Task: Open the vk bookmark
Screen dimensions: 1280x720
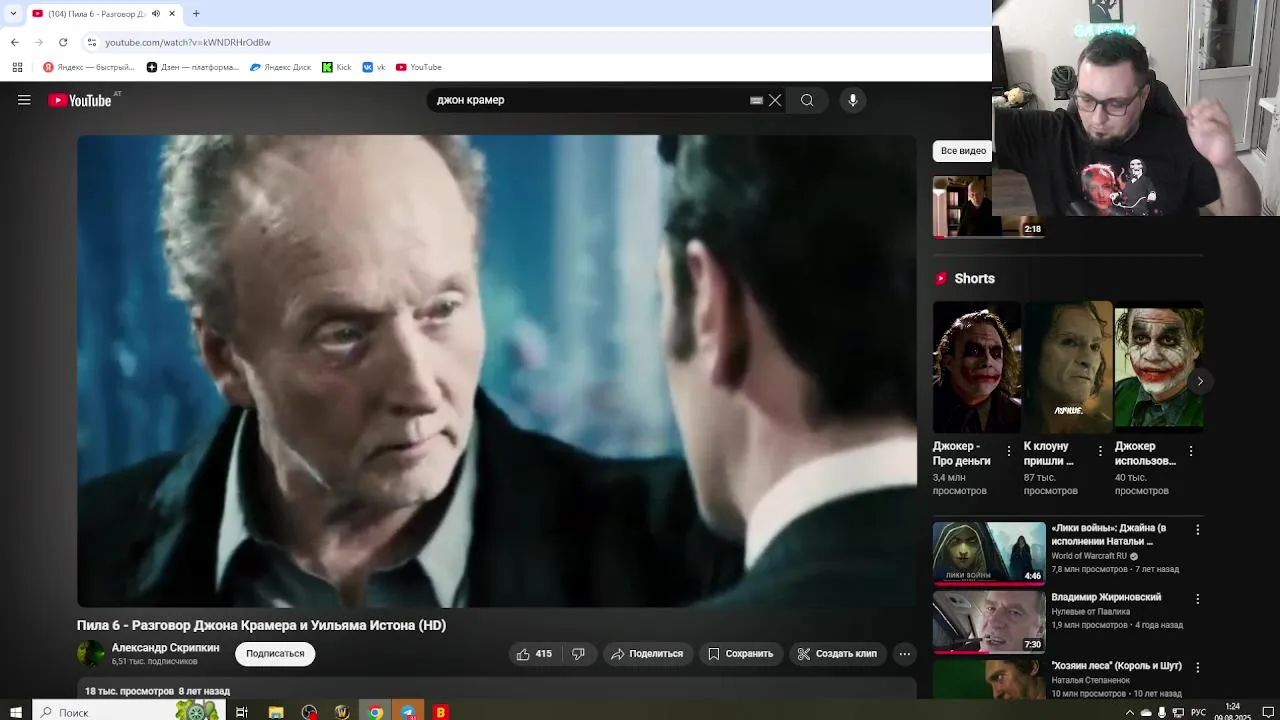Action: [374, 67]
